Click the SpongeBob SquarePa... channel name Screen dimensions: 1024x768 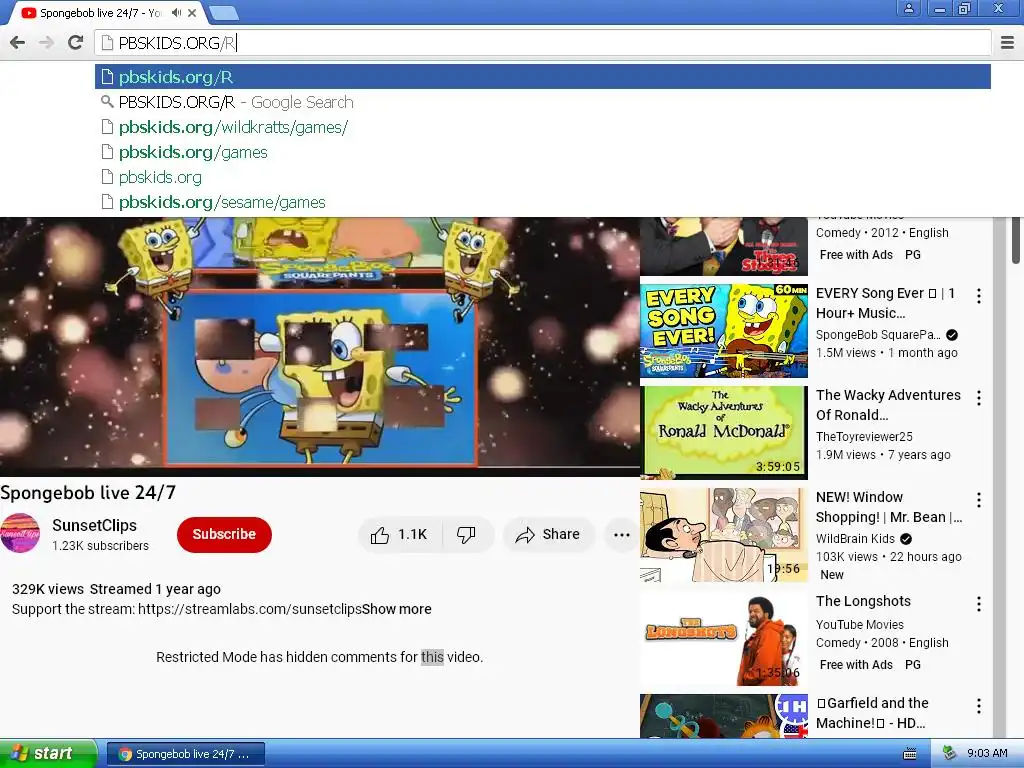coord(878,335)
